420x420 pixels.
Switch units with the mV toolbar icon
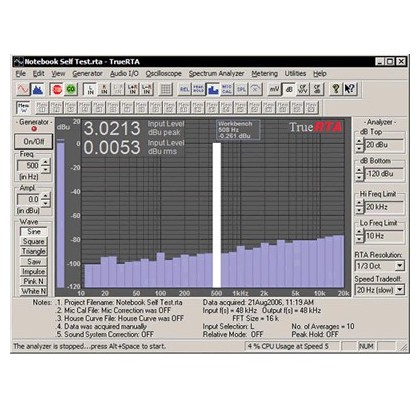tap(274, 89)
